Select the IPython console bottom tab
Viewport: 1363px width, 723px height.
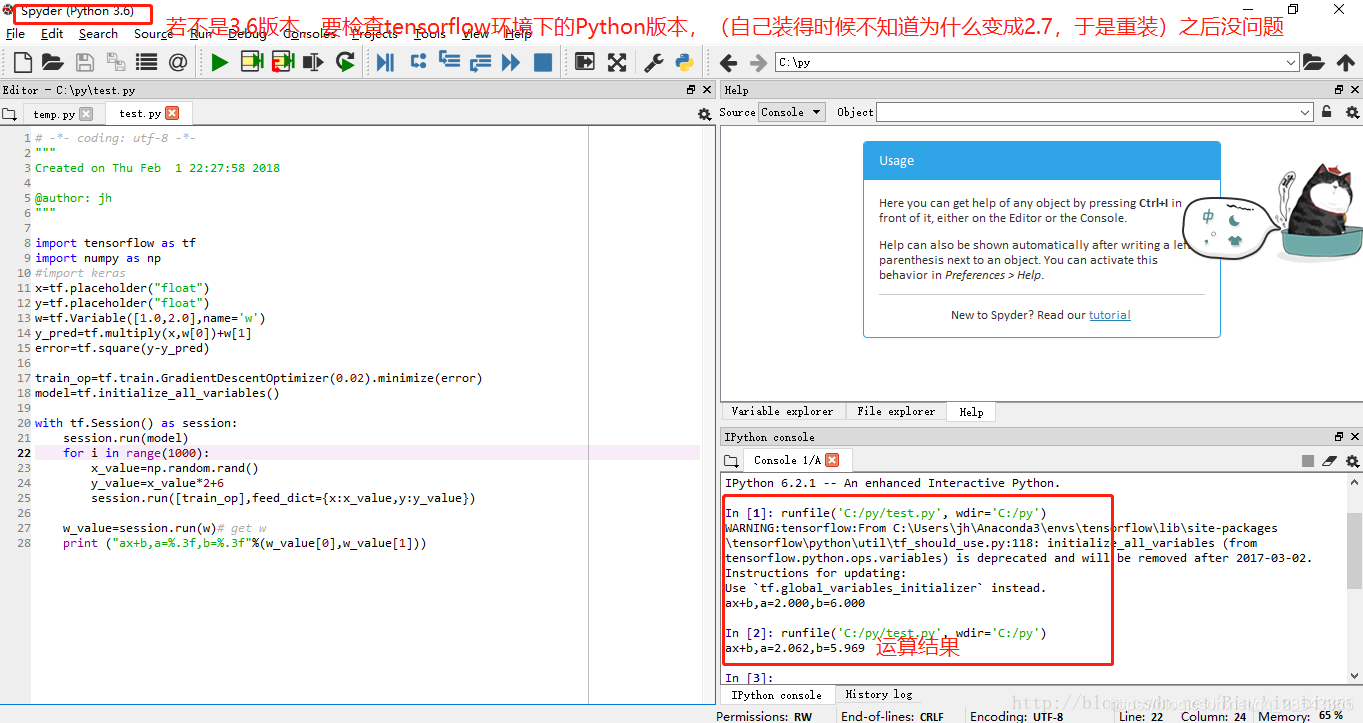[x=776, y=695]
